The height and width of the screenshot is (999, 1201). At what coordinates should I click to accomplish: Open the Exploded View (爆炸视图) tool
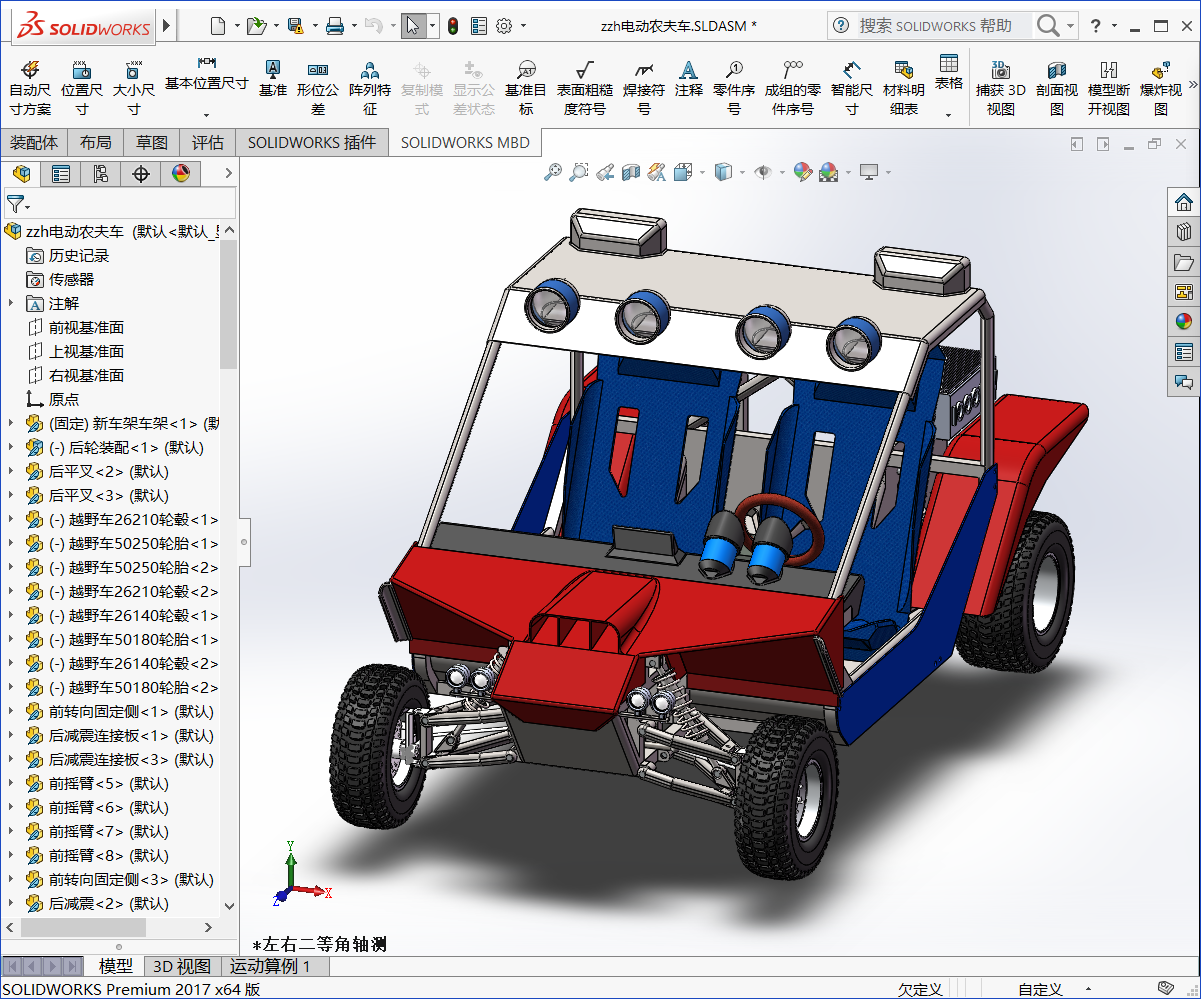click(x=1160, y=85)
